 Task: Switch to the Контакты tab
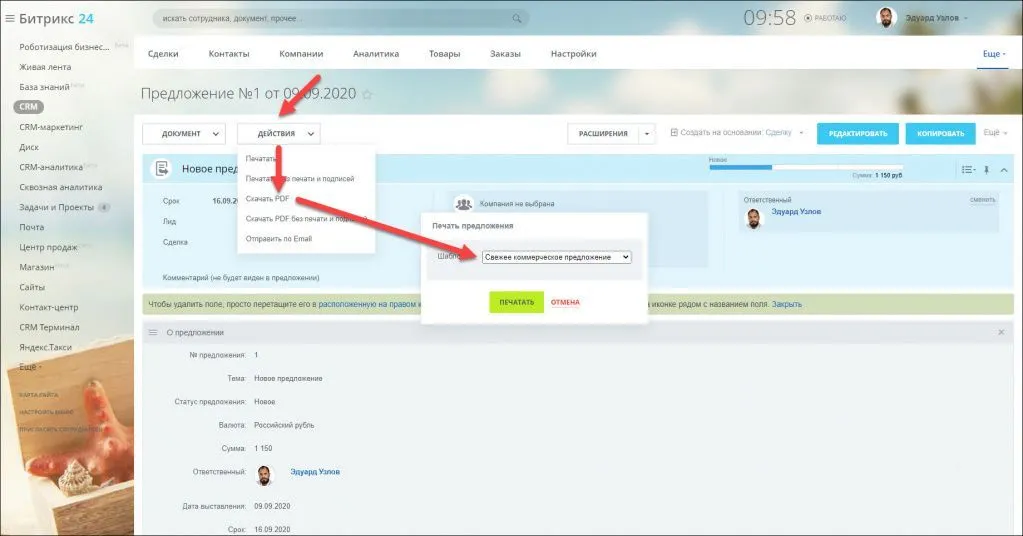[229, 54]
